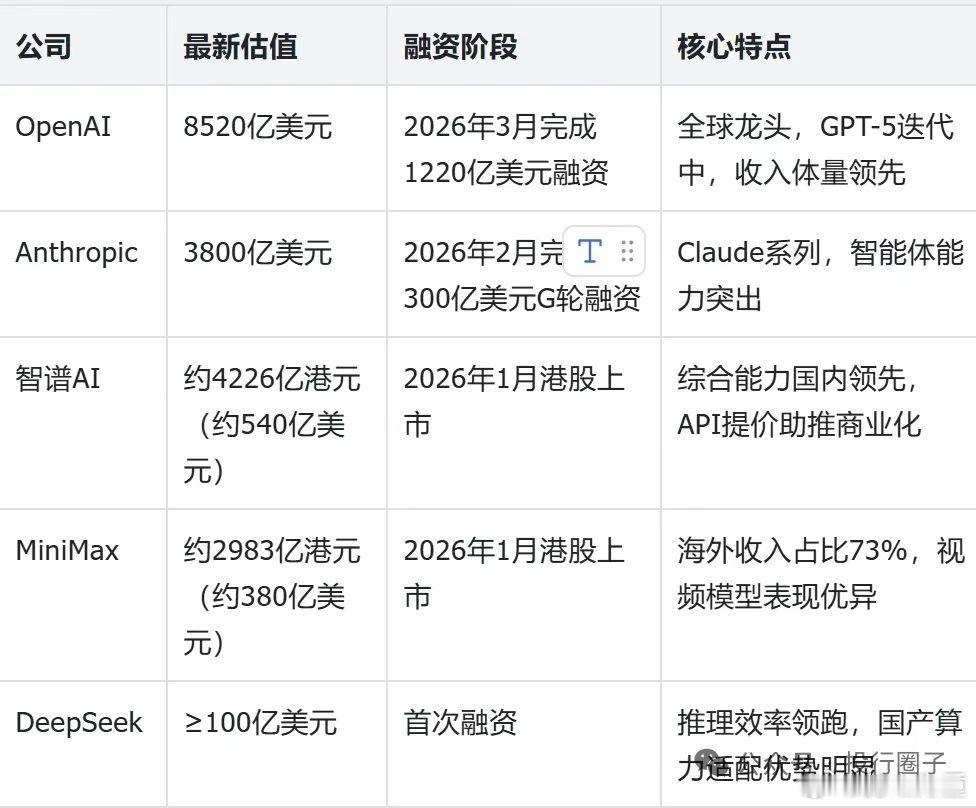Click the 首次融资 cell for DeepSeek
The width and height of the screenshot is (976, 808).
461,722
